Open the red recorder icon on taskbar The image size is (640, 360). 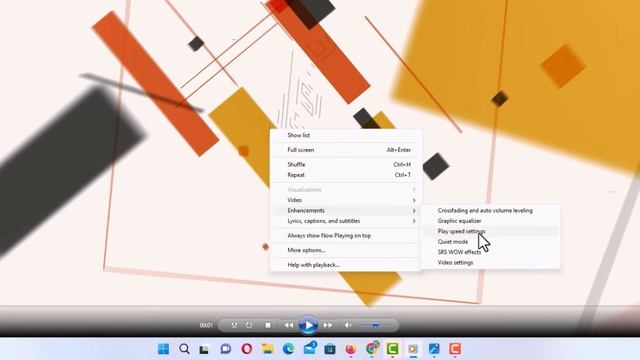[x=455, y=349]
